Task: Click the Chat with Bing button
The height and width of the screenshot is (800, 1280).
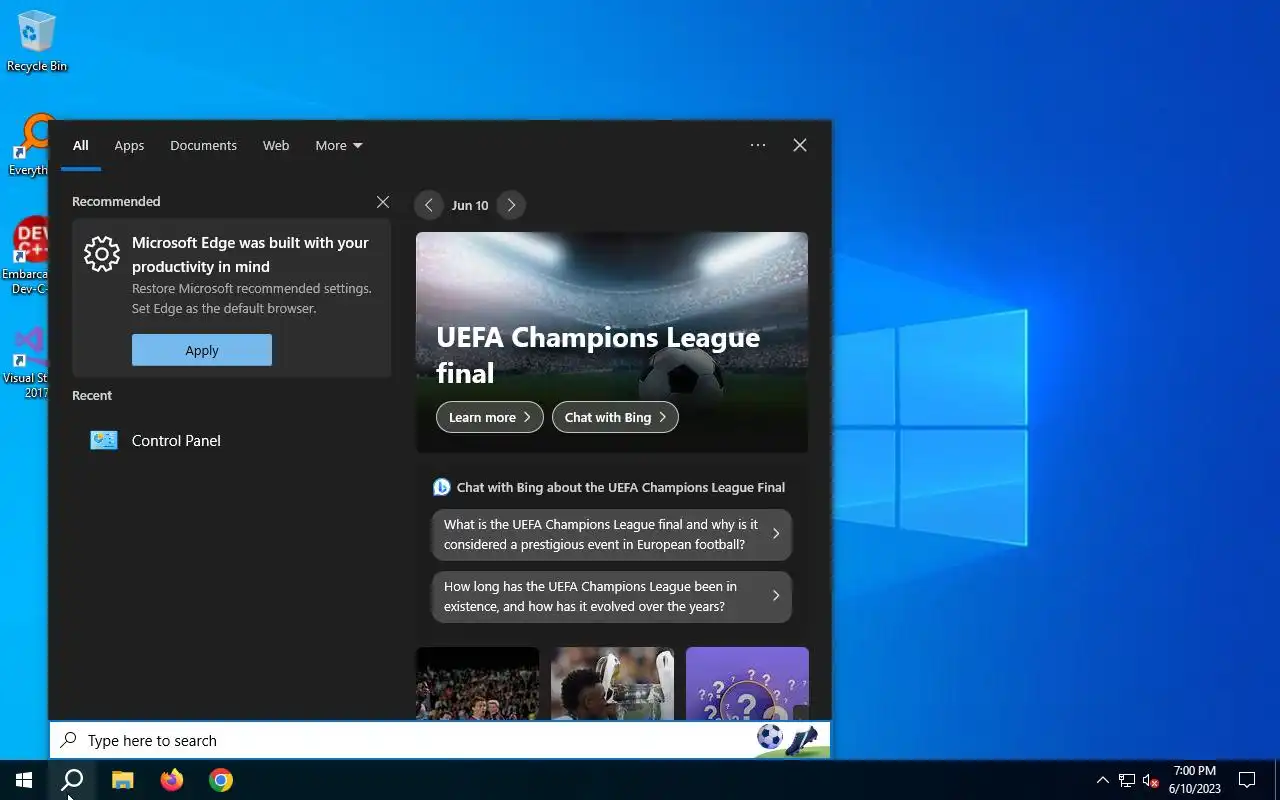Action: click(615, 417)
